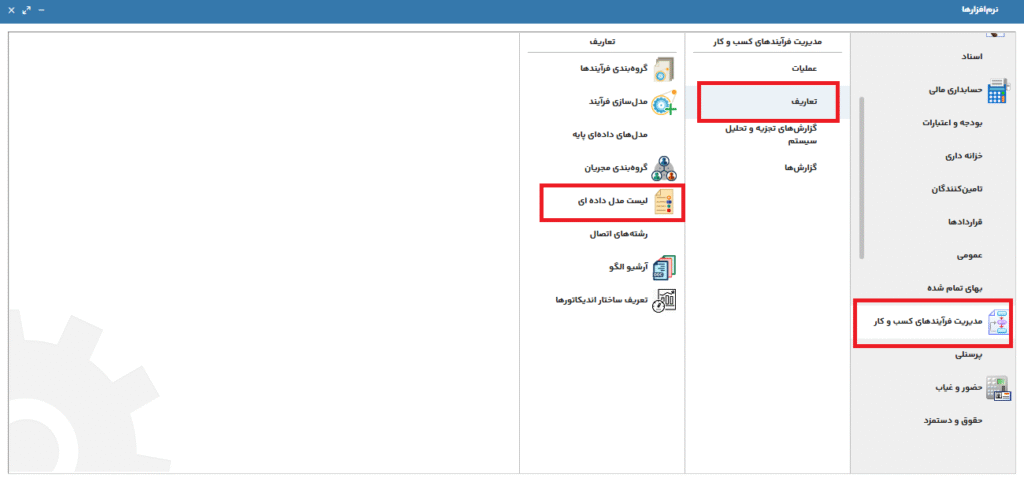
Task: Click the حضور و غیاب attendance icon
Action: click(x=997, y=388)
